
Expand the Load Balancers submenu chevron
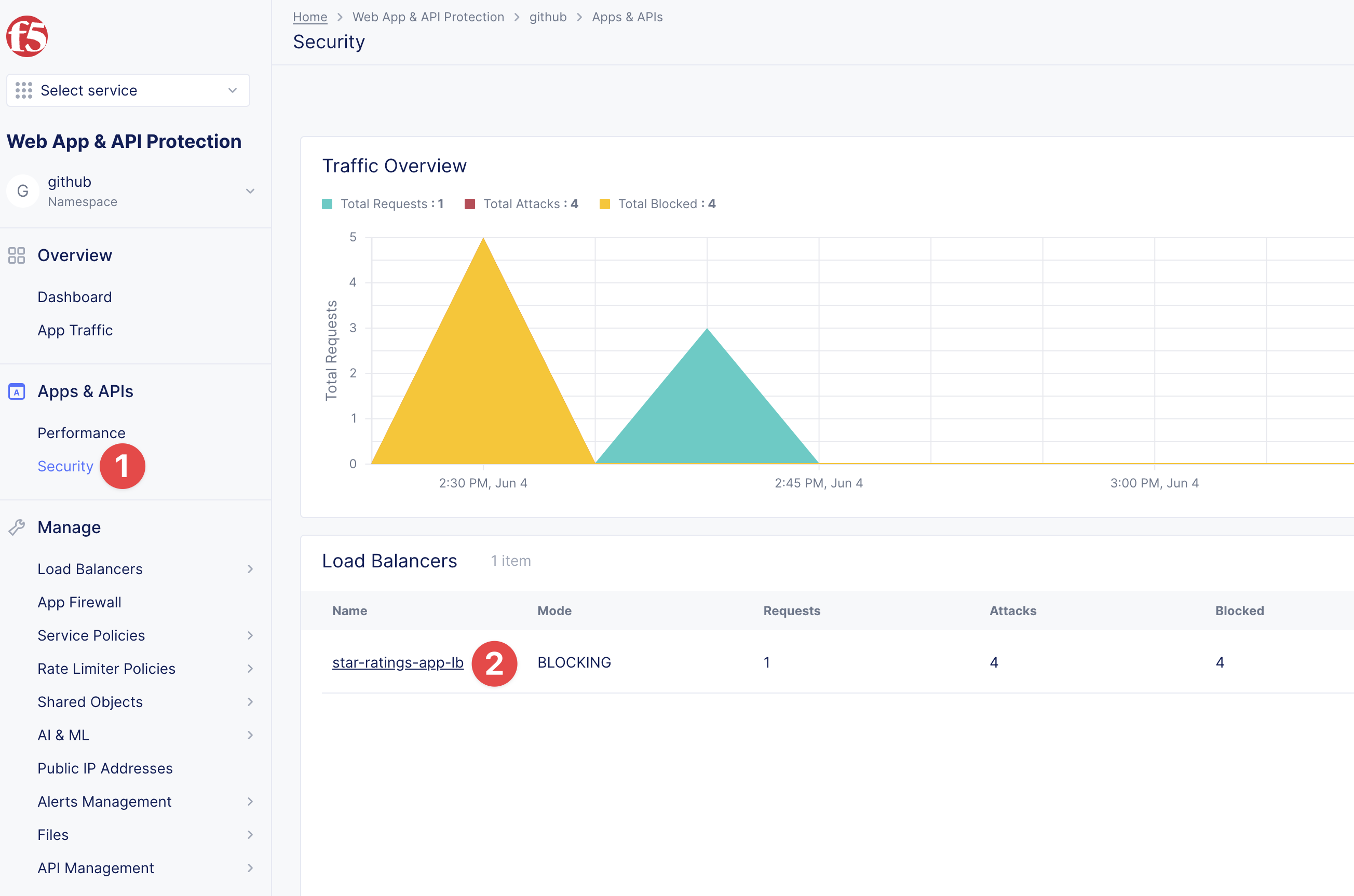point(250,569)
